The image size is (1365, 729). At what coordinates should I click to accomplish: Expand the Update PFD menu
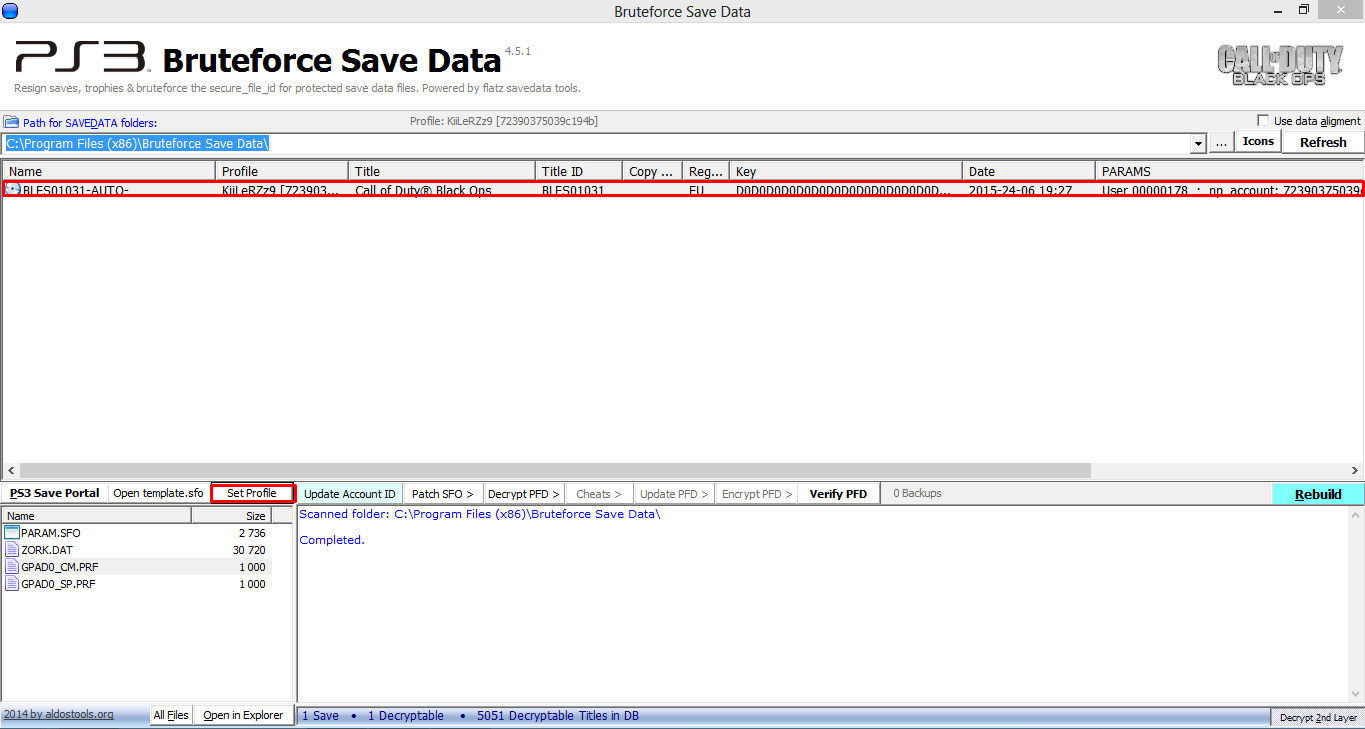click(x=674, y=494)
